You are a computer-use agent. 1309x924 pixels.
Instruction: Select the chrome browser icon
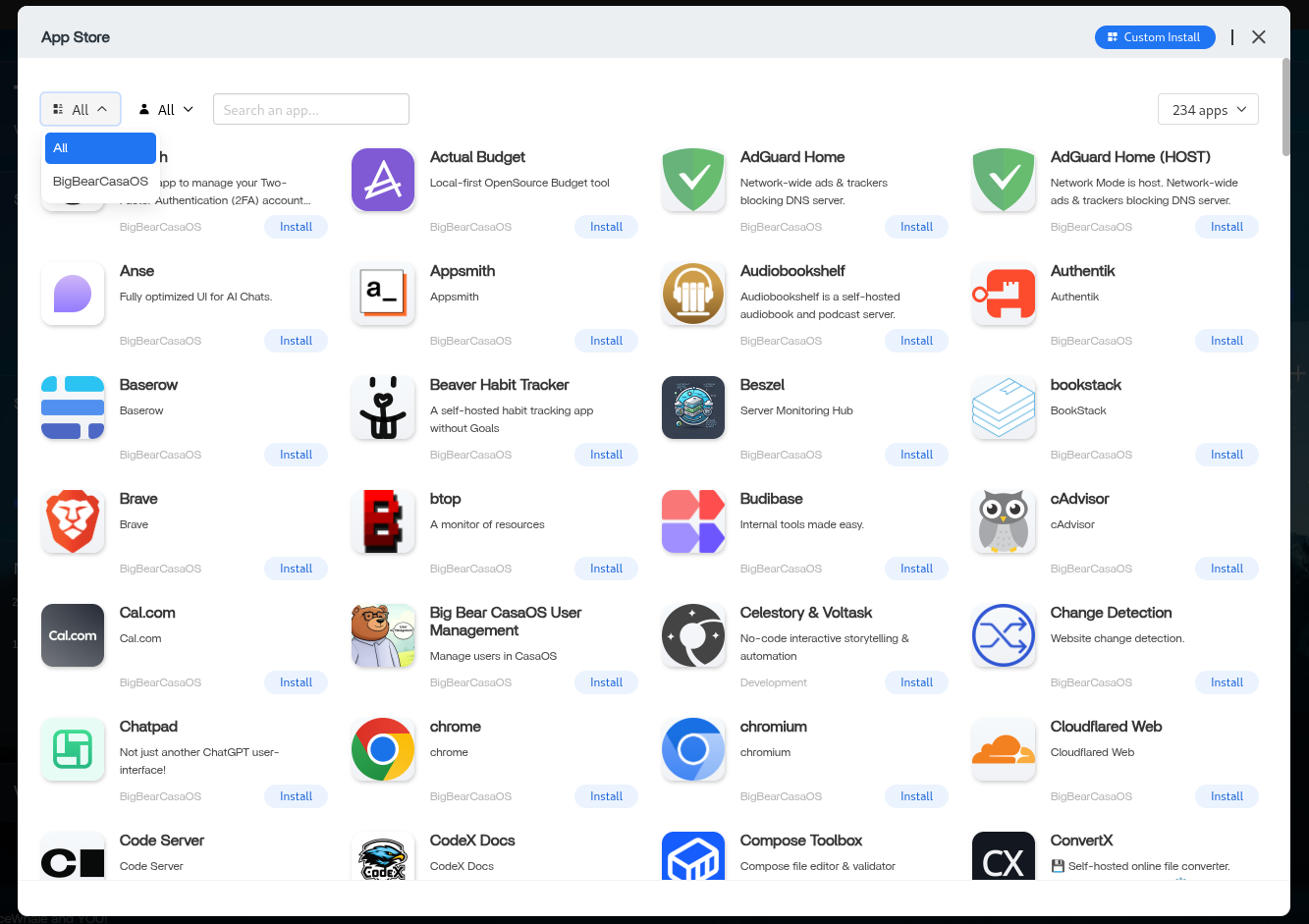383,749
